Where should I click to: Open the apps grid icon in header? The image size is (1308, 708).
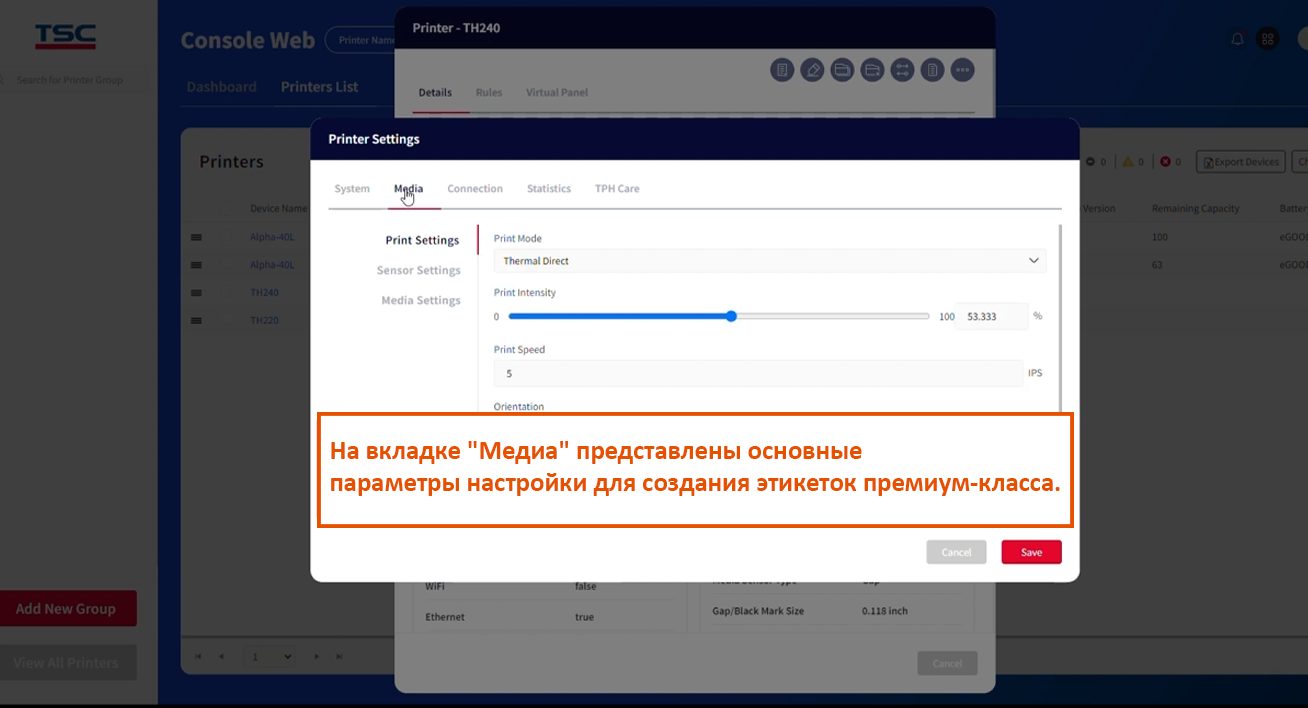pos(1267,39)
